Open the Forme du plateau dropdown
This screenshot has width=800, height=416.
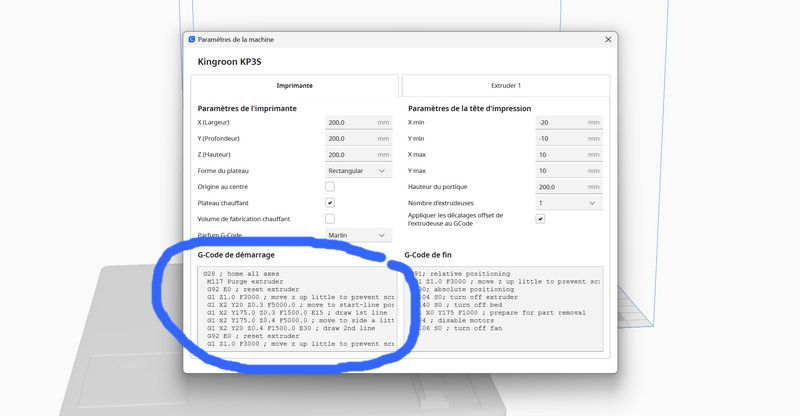[x=358, y=171]
